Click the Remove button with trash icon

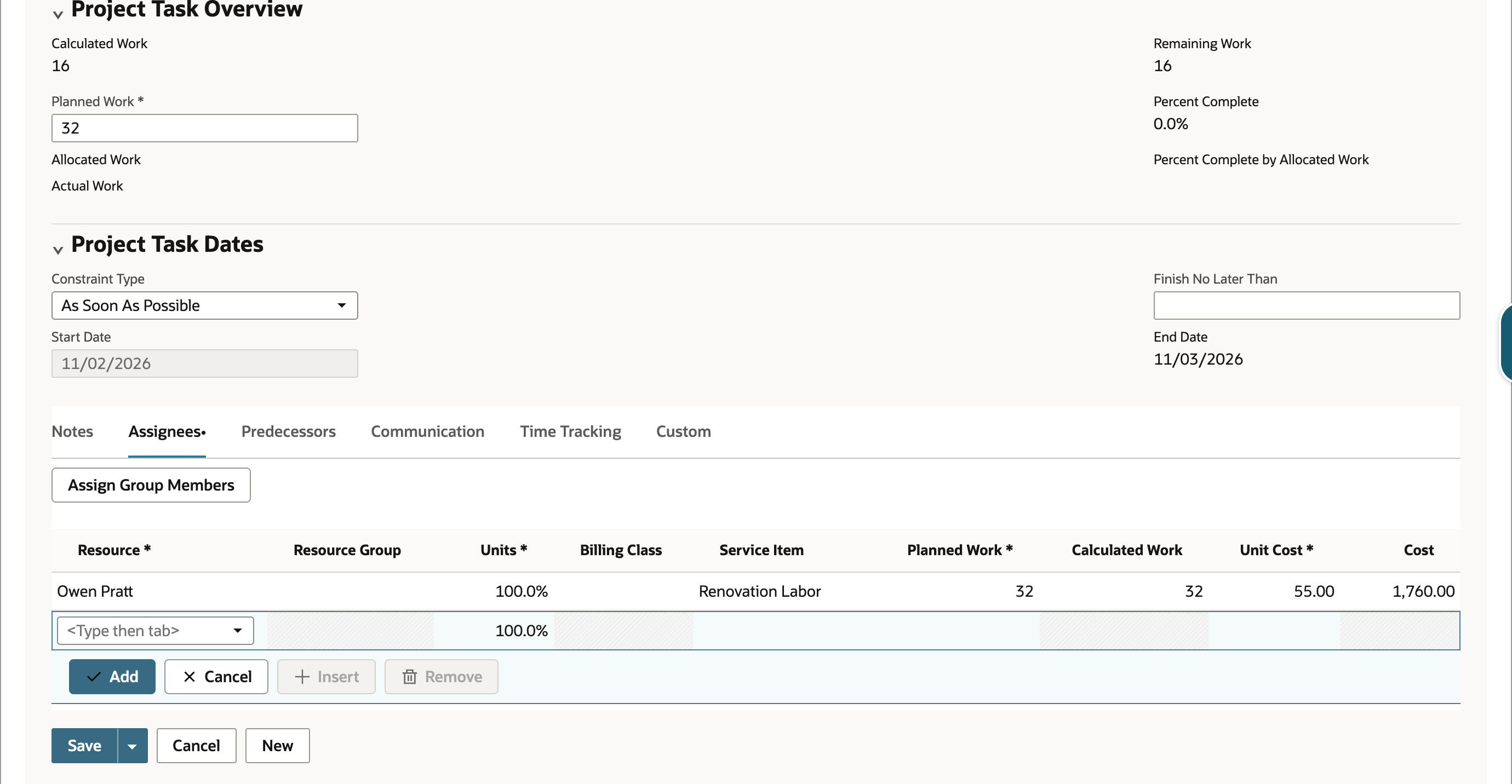(x=442, y=677)
